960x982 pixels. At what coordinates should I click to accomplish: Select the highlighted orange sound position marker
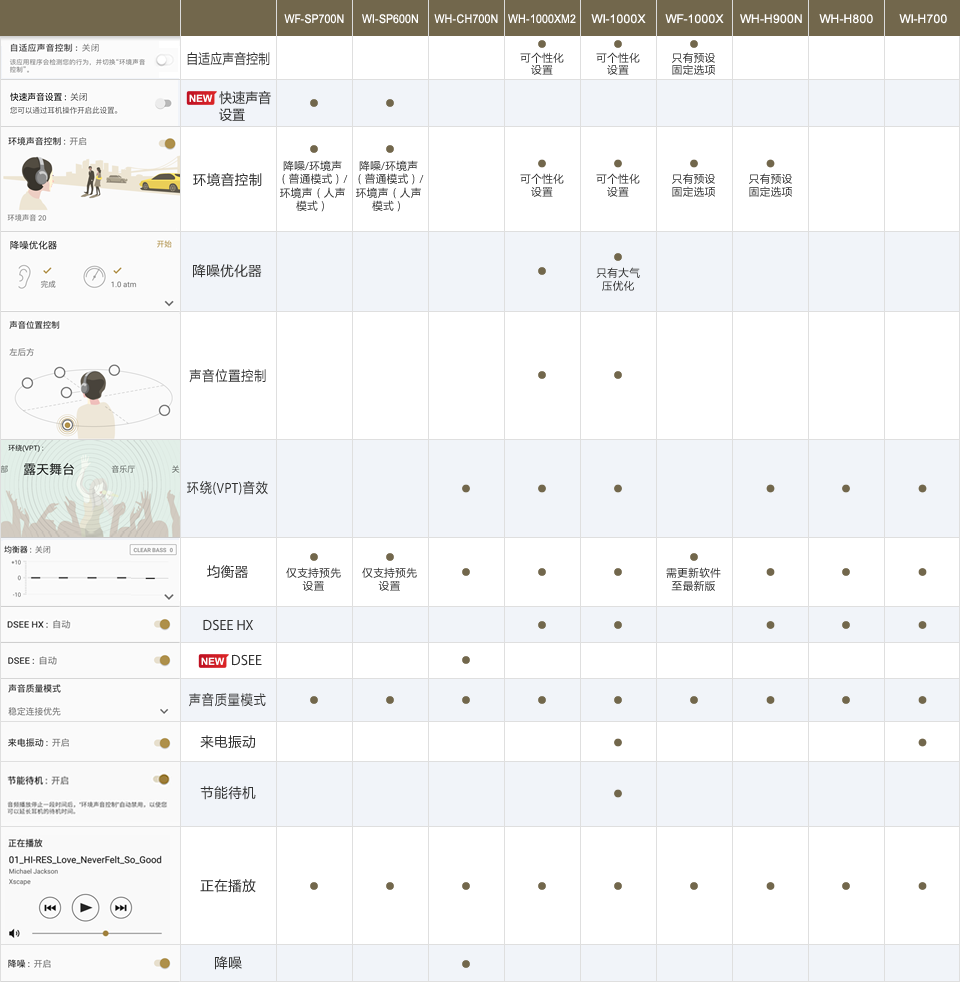[67, 425]
